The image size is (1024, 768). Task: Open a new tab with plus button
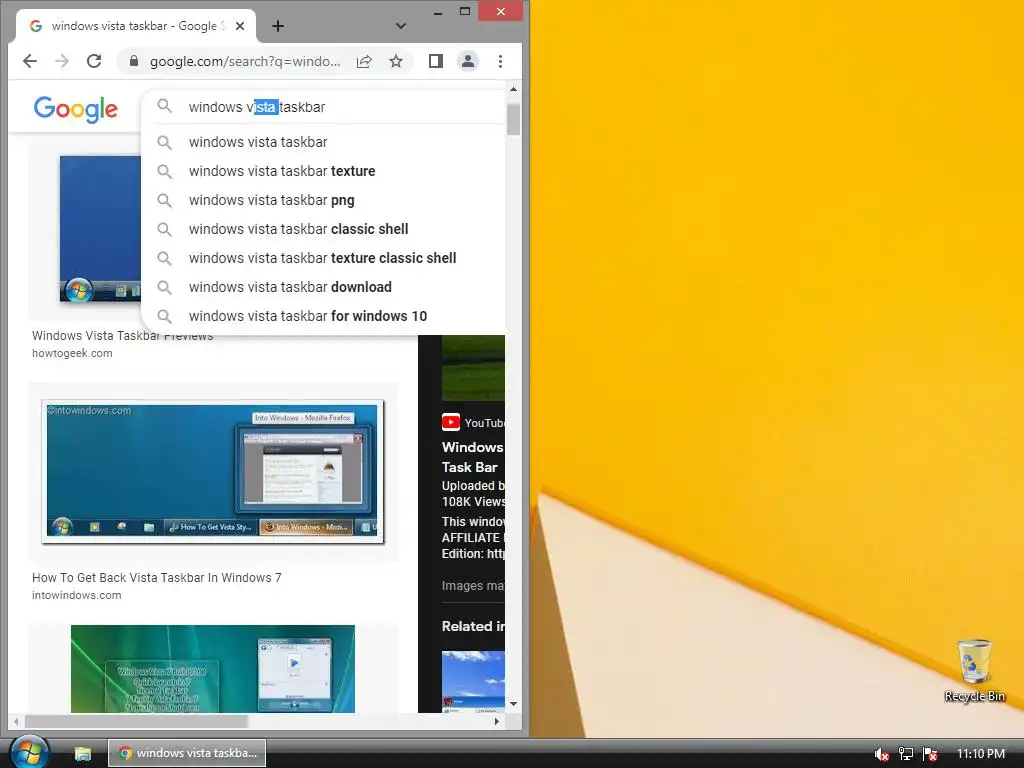278,26
